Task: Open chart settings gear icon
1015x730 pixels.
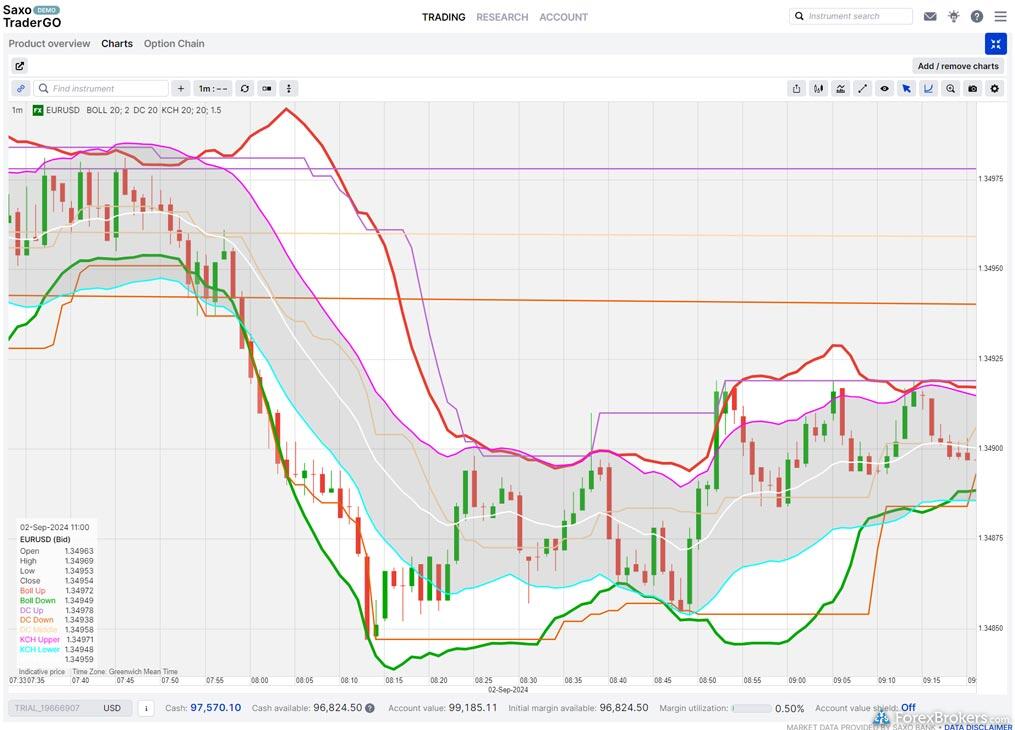Action: point(994,88)
